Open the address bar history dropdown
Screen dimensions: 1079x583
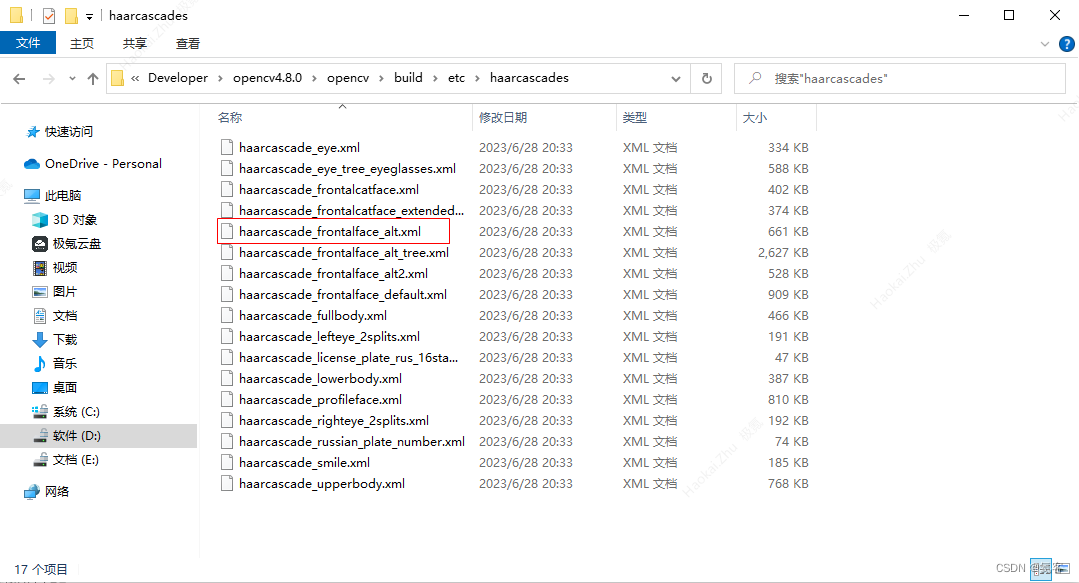pyautogui.click(x=676, y=77)
